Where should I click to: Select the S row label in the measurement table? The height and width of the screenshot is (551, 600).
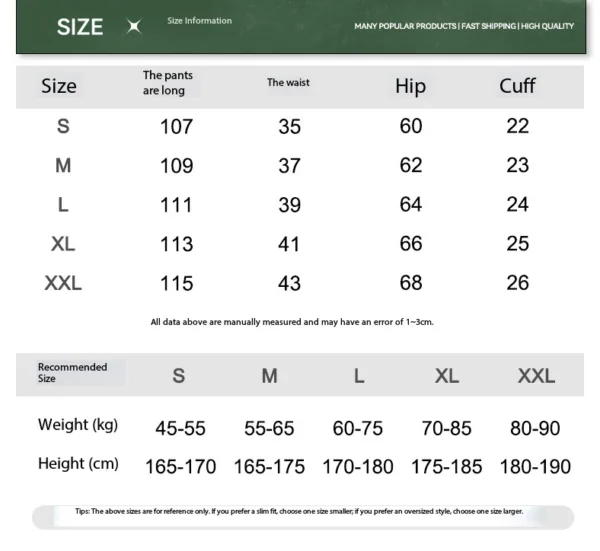tap(63, 127)
